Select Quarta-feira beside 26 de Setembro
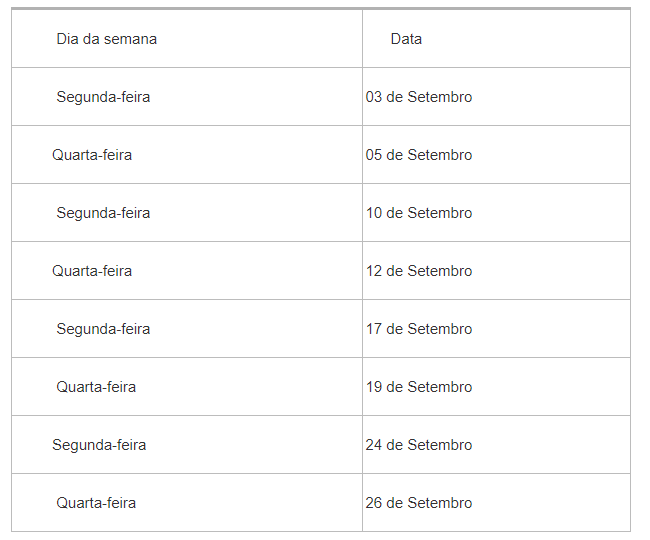This screenshot has width=650, height=540. click(96, 503)
